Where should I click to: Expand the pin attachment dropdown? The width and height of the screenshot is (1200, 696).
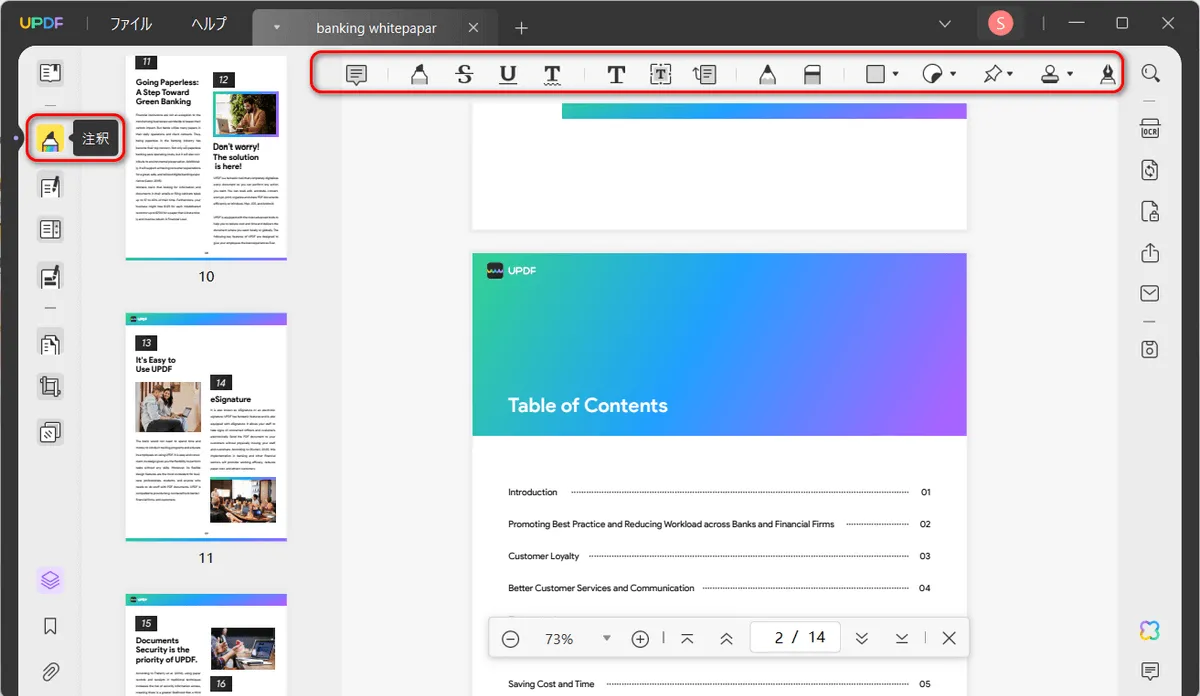(1010, 74)
